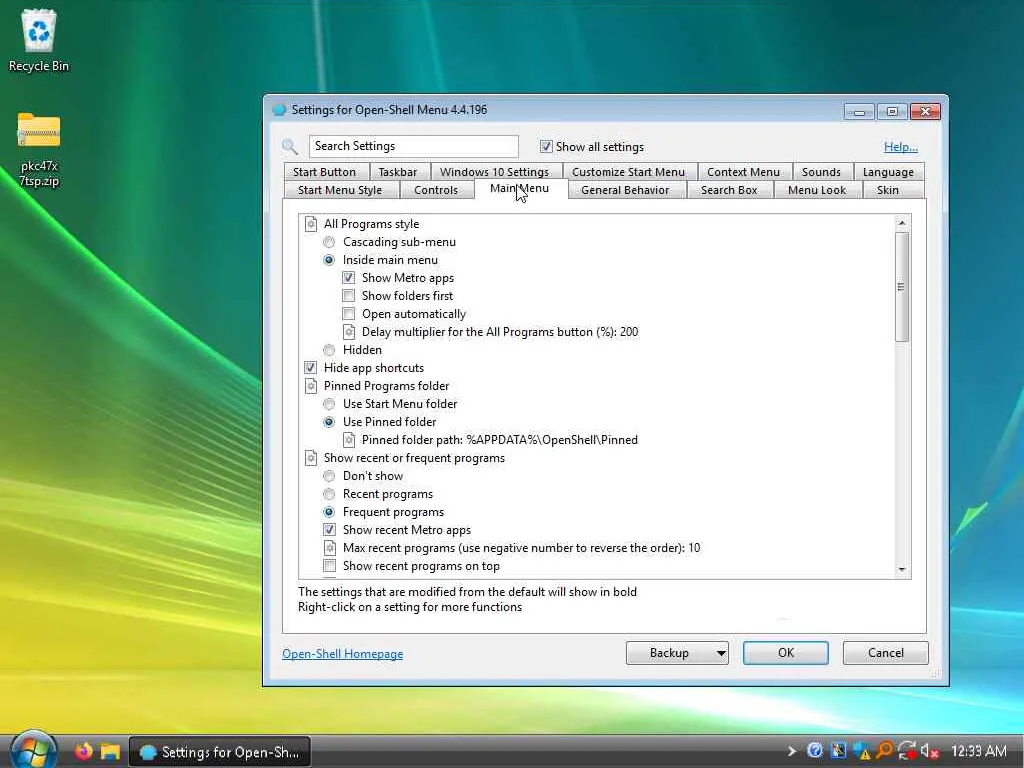Toggle Hide app shortcuts checkbox
Image resolution: width=1024 pixels, height=768 pixels.
[310, 368]
